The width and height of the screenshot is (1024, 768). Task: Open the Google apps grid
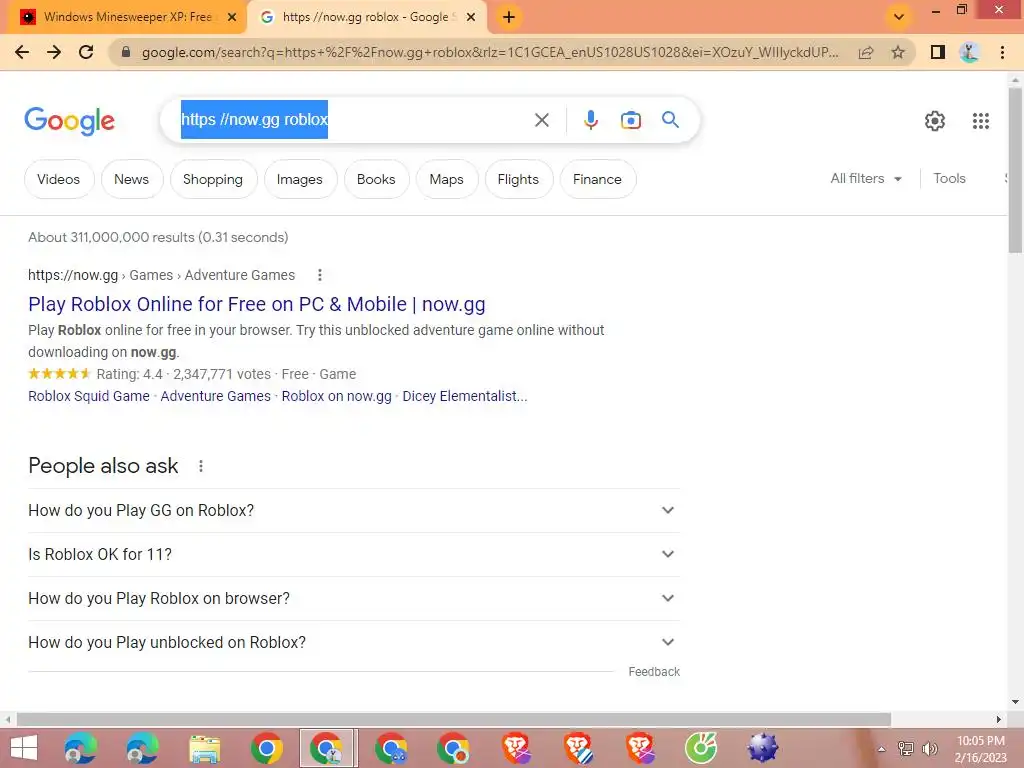(x=980, y=121)
